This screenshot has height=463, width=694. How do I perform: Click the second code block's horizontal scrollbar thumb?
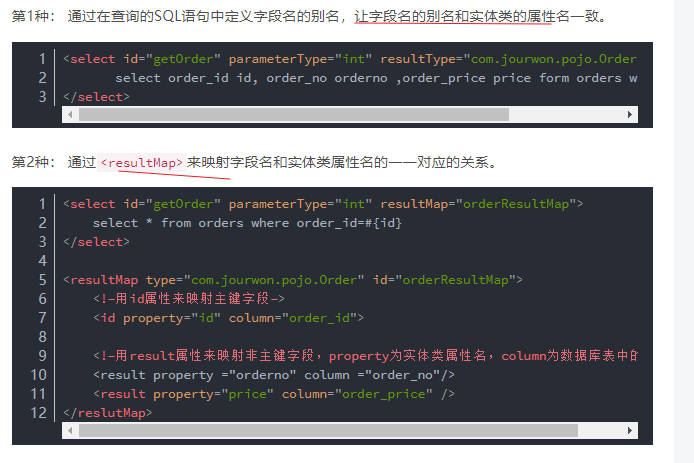[x=328, y=431]
